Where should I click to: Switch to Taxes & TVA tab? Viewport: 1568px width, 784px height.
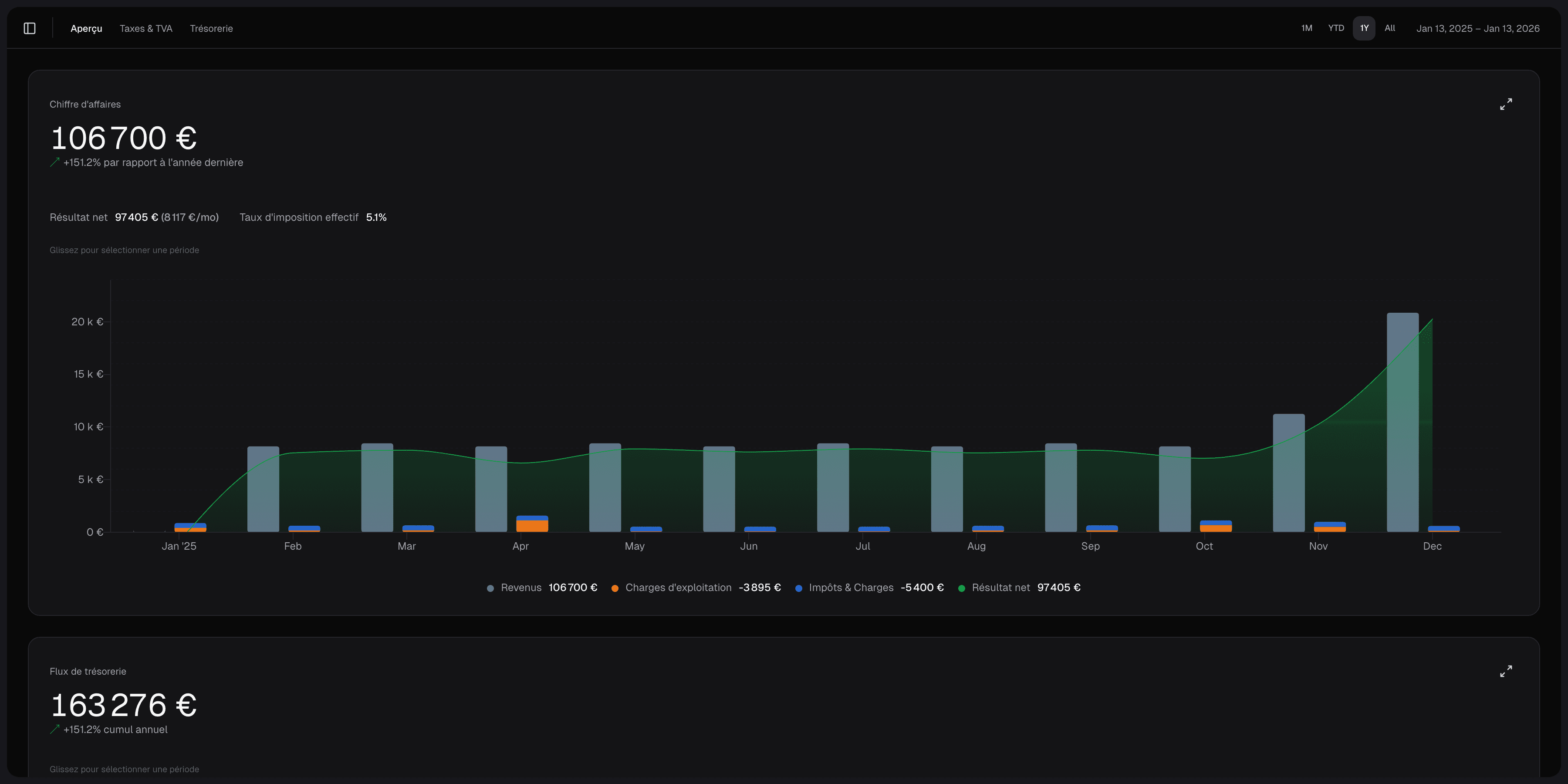[146, 29]
